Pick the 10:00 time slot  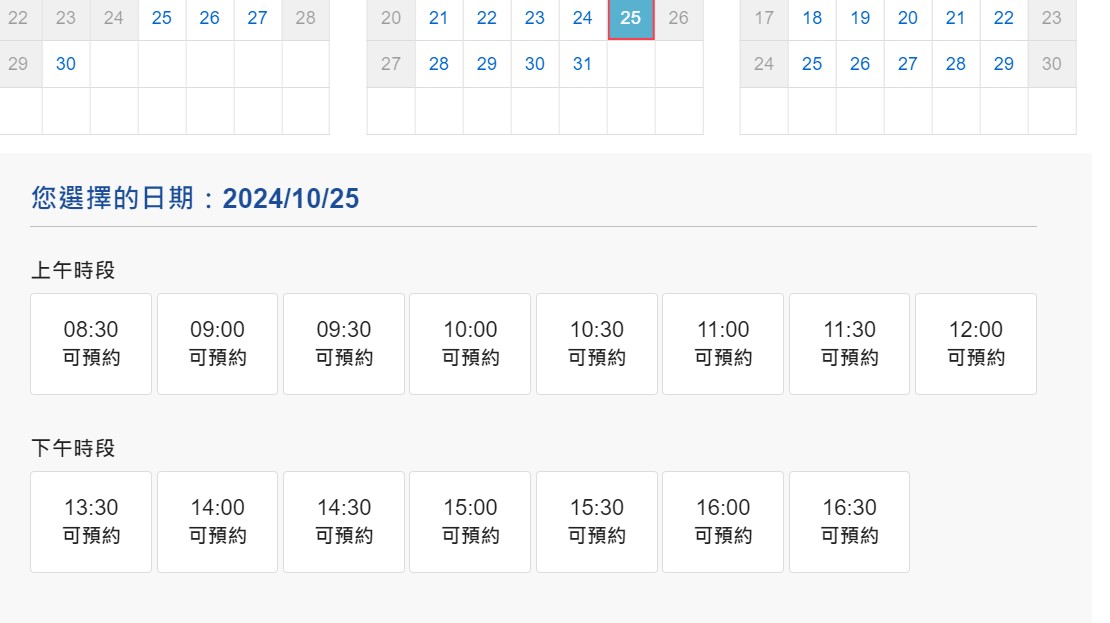click(470, 343)
